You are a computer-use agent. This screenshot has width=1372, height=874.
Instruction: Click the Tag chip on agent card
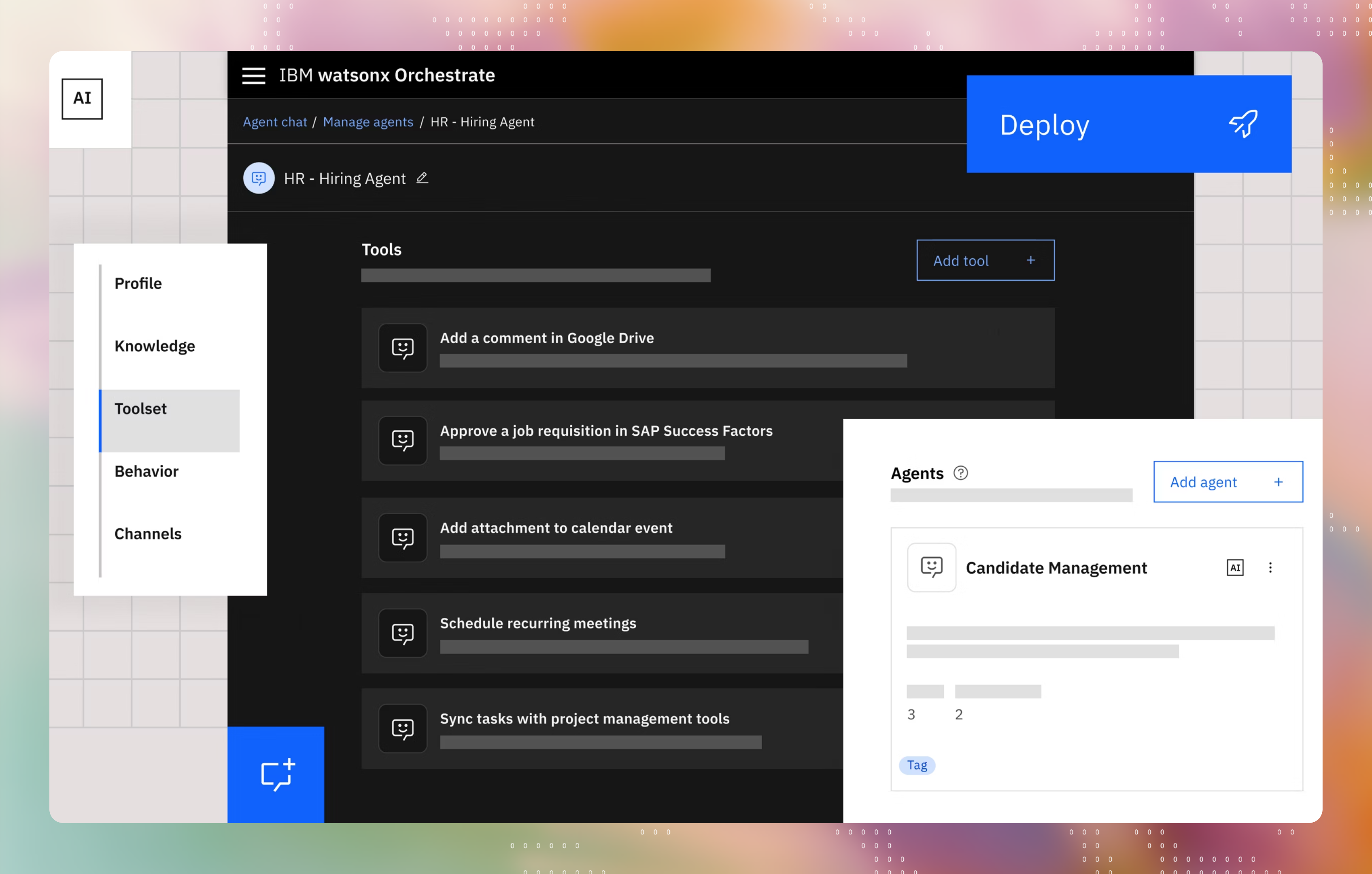[917, 765]
